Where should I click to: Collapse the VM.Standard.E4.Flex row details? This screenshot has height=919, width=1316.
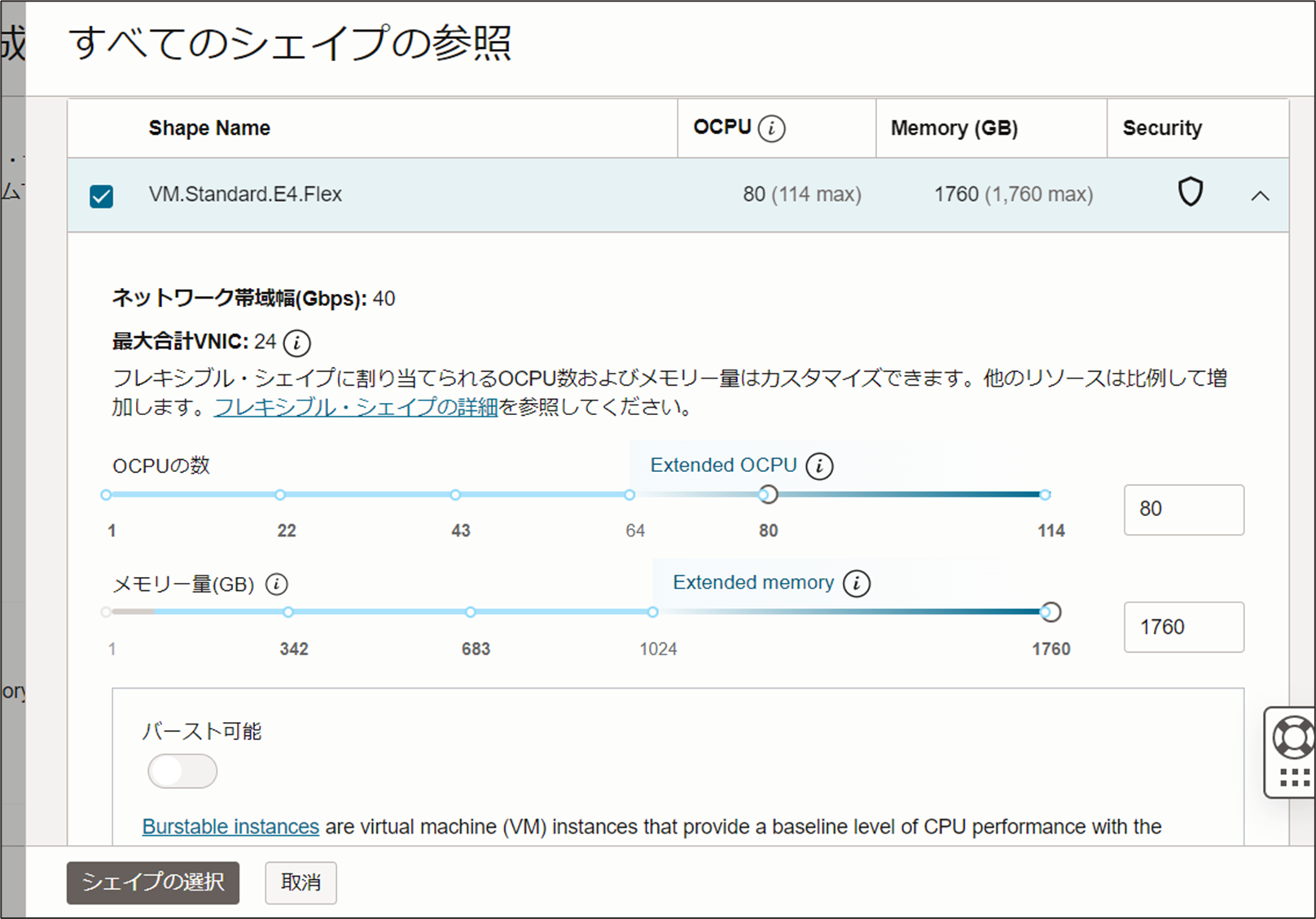pos(1260,195)
